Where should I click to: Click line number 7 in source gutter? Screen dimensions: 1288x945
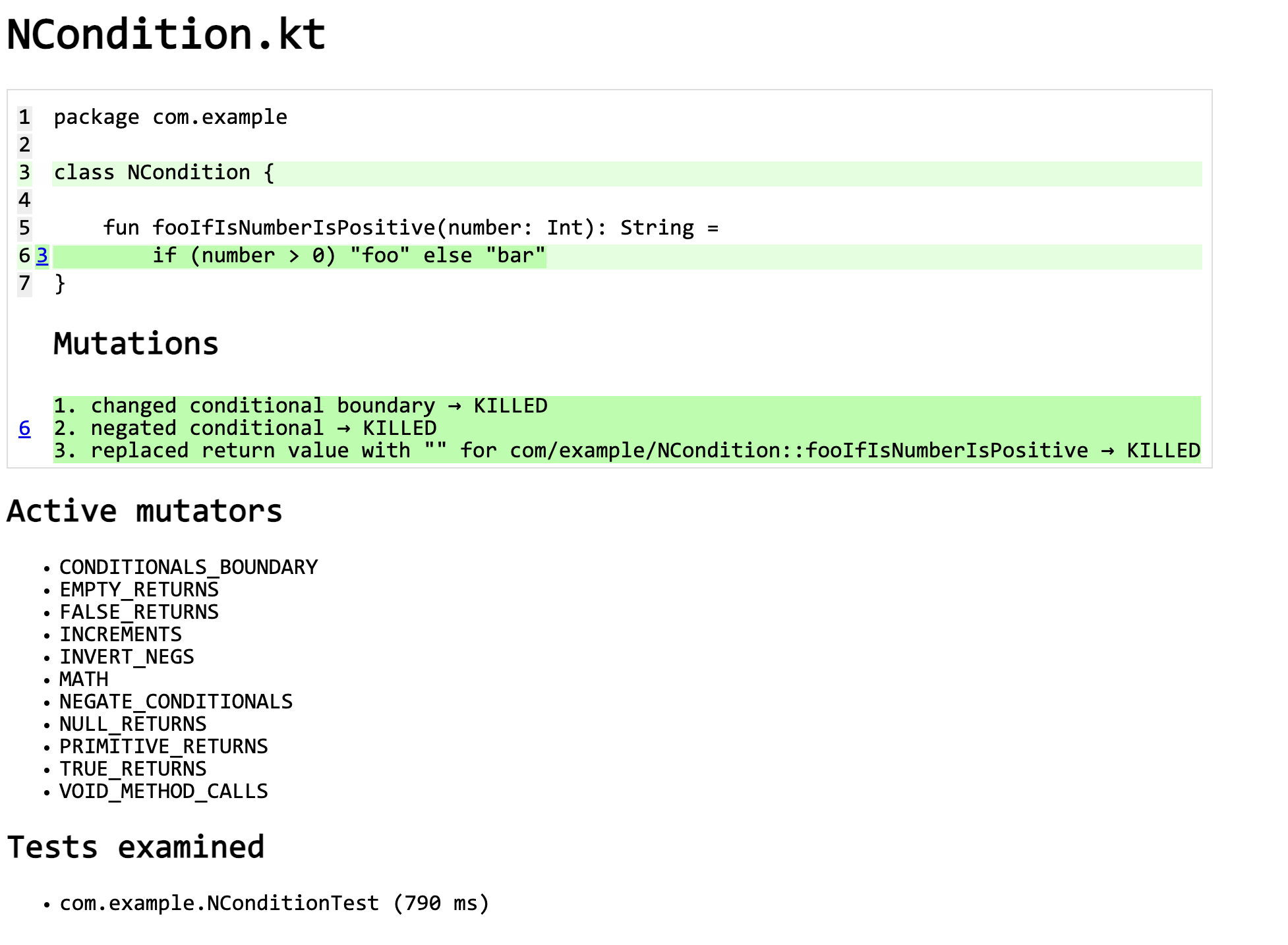[x=24, y=283]
